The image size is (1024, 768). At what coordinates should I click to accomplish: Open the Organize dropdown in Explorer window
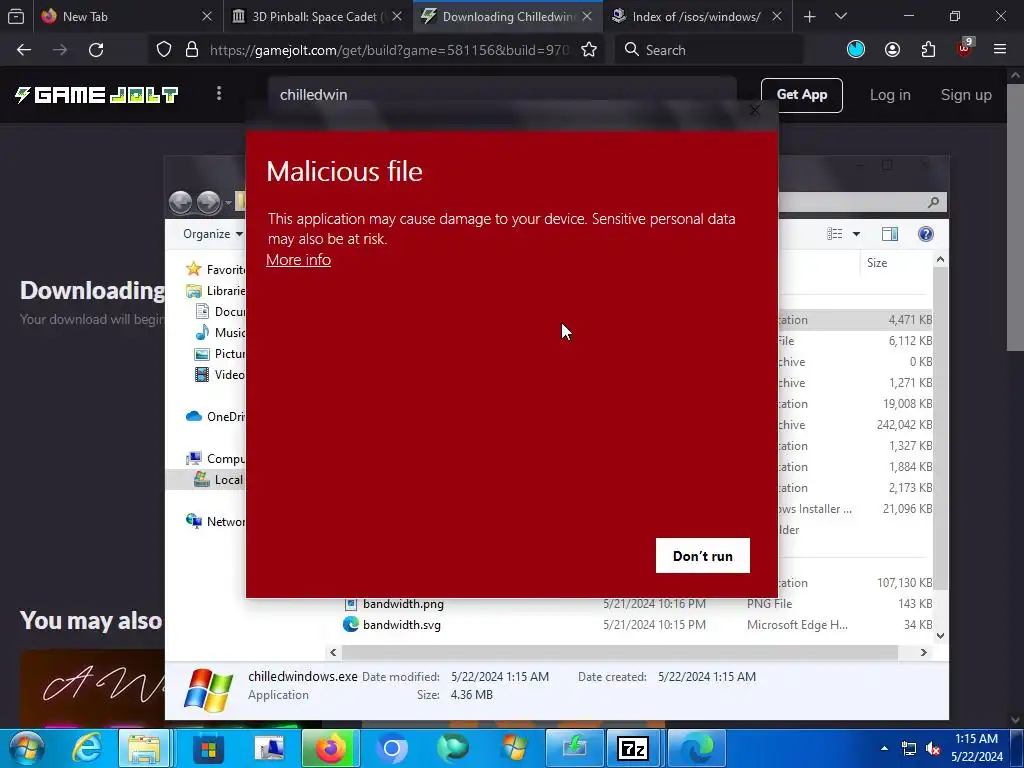tap(212, 234)
